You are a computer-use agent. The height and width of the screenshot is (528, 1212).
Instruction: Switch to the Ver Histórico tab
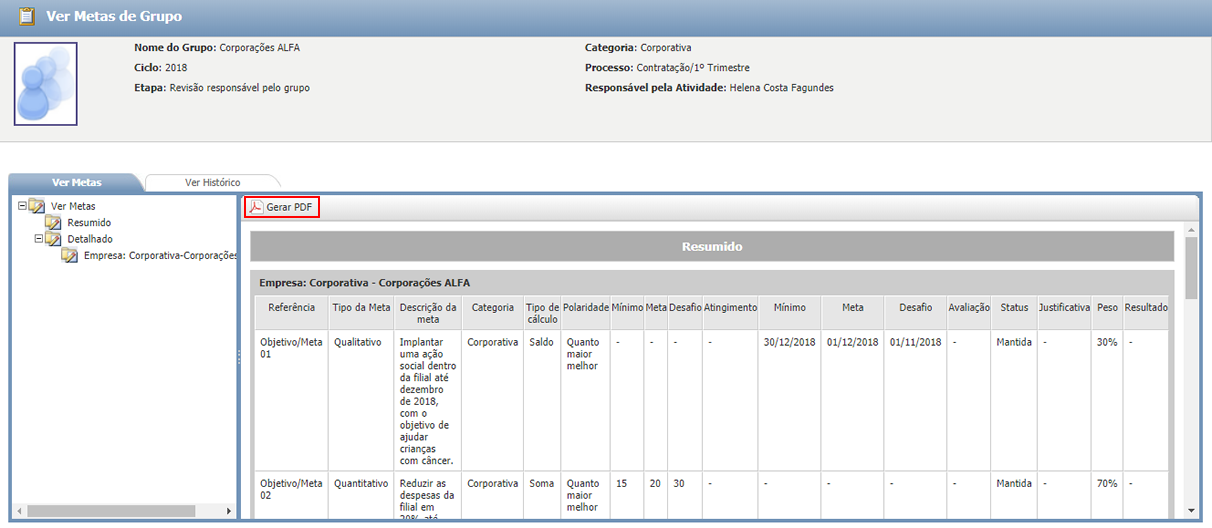[x=212, y=182]
